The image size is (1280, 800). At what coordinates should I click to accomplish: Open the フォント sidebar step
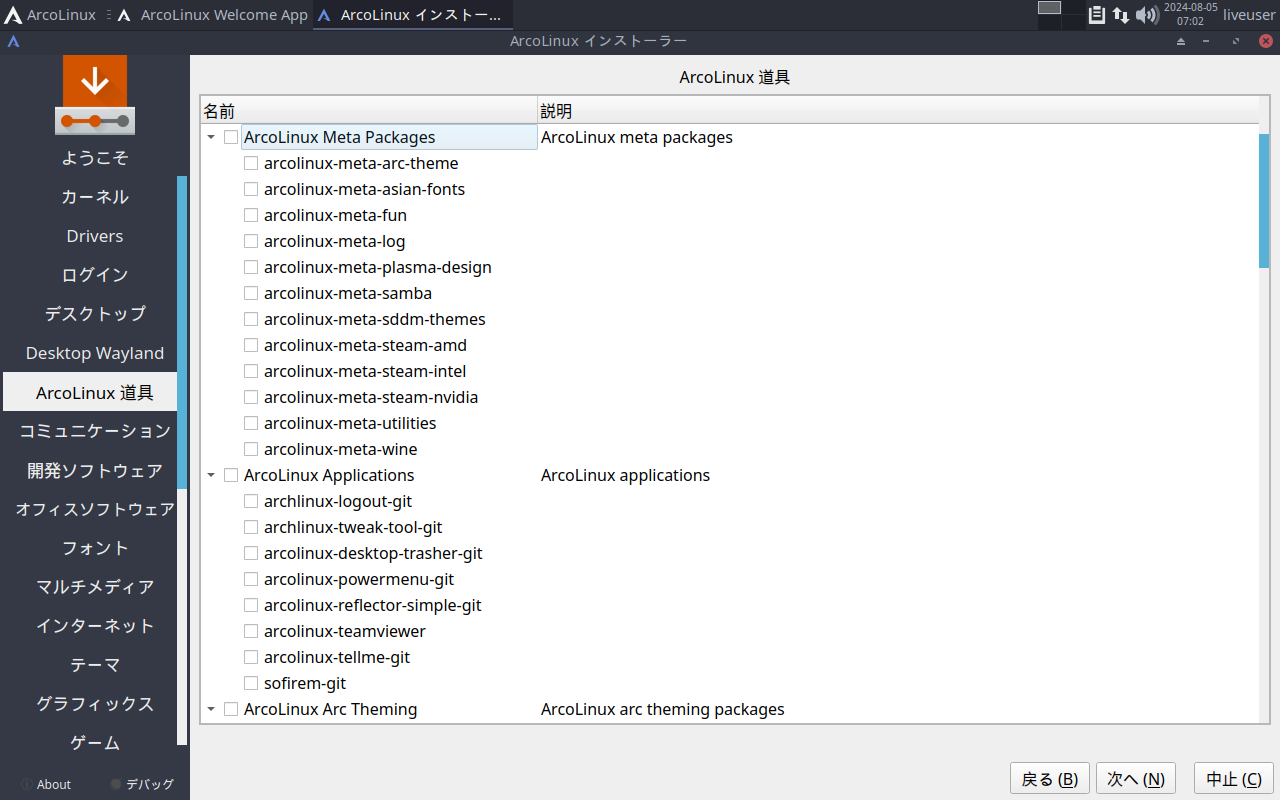tap(95, 548)
